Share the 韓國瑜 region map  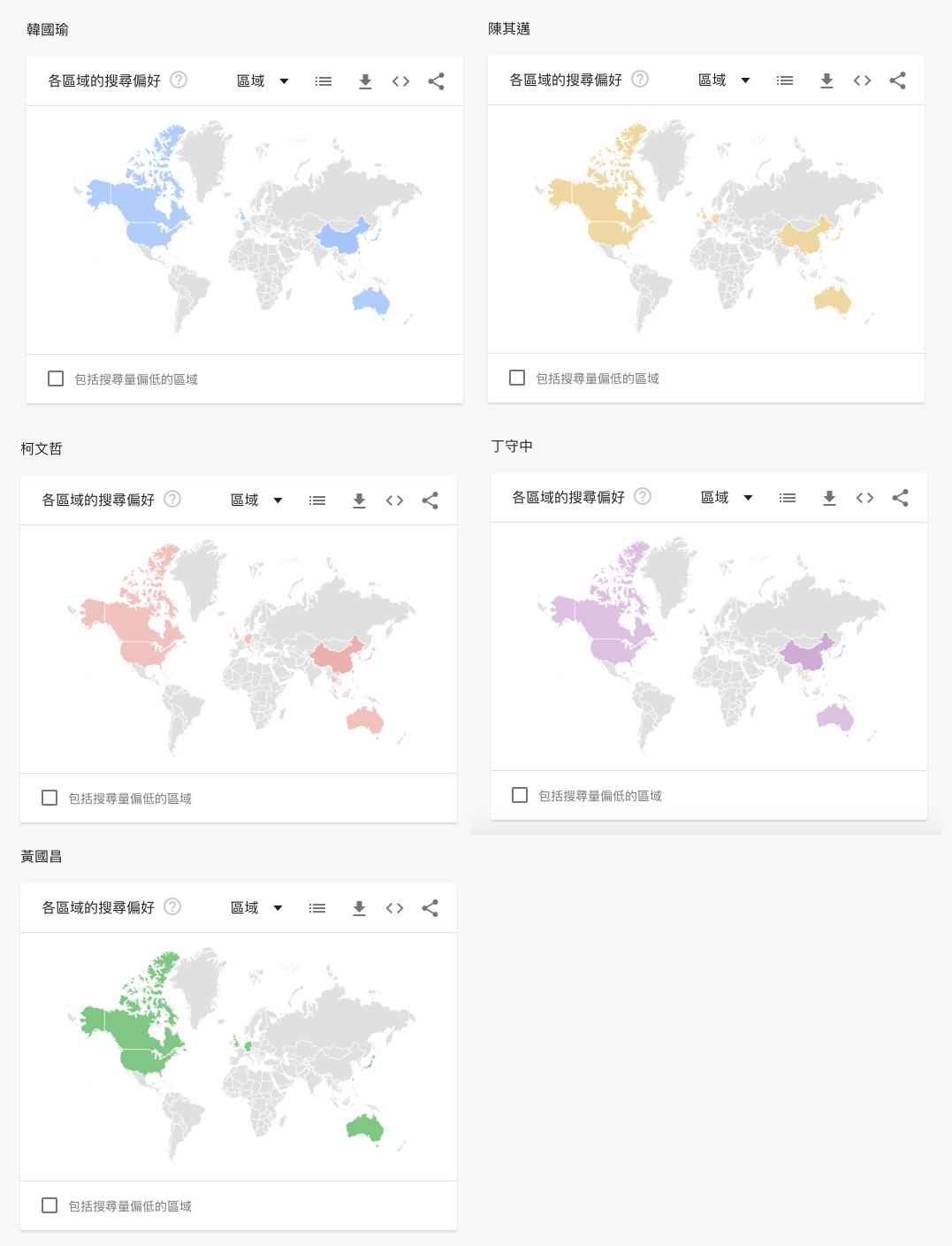tap(436, 81)
